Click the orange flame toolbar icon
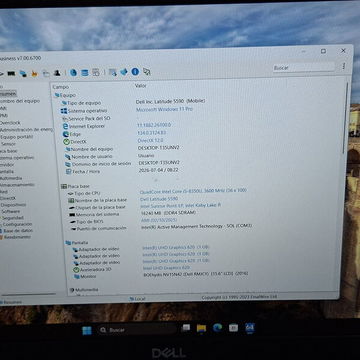Screen dimensions: 360x360 pos(34,73)
